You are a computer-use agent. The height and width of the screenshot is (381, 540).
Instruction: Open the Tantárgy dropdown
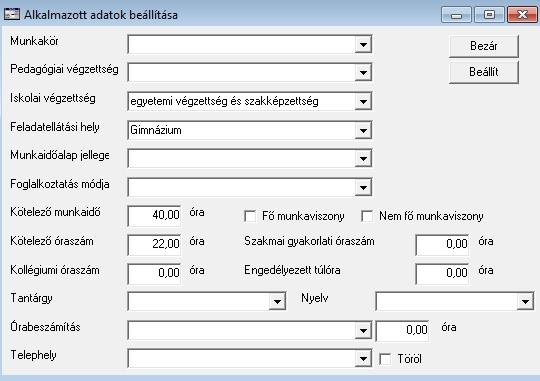277,302
